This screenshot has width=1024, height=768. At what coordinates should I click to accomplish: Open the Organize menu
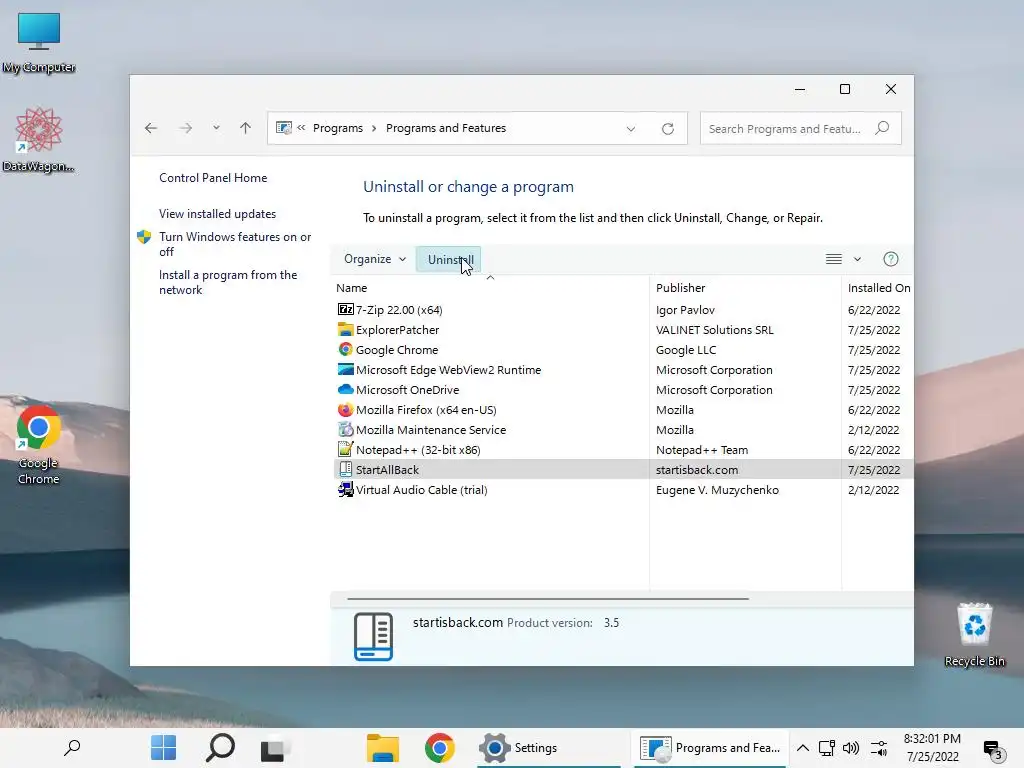coord(375,259)
